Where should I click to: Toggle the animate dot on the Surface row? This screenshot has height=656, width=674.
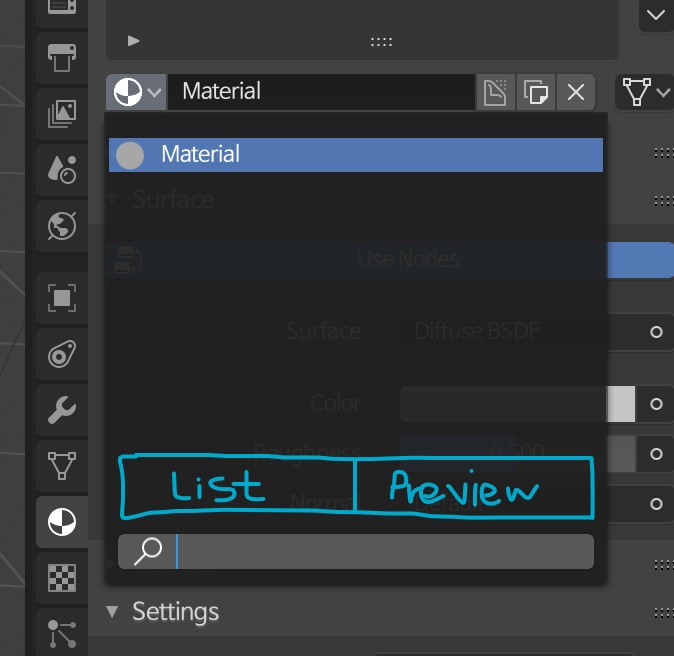point(656,332)
